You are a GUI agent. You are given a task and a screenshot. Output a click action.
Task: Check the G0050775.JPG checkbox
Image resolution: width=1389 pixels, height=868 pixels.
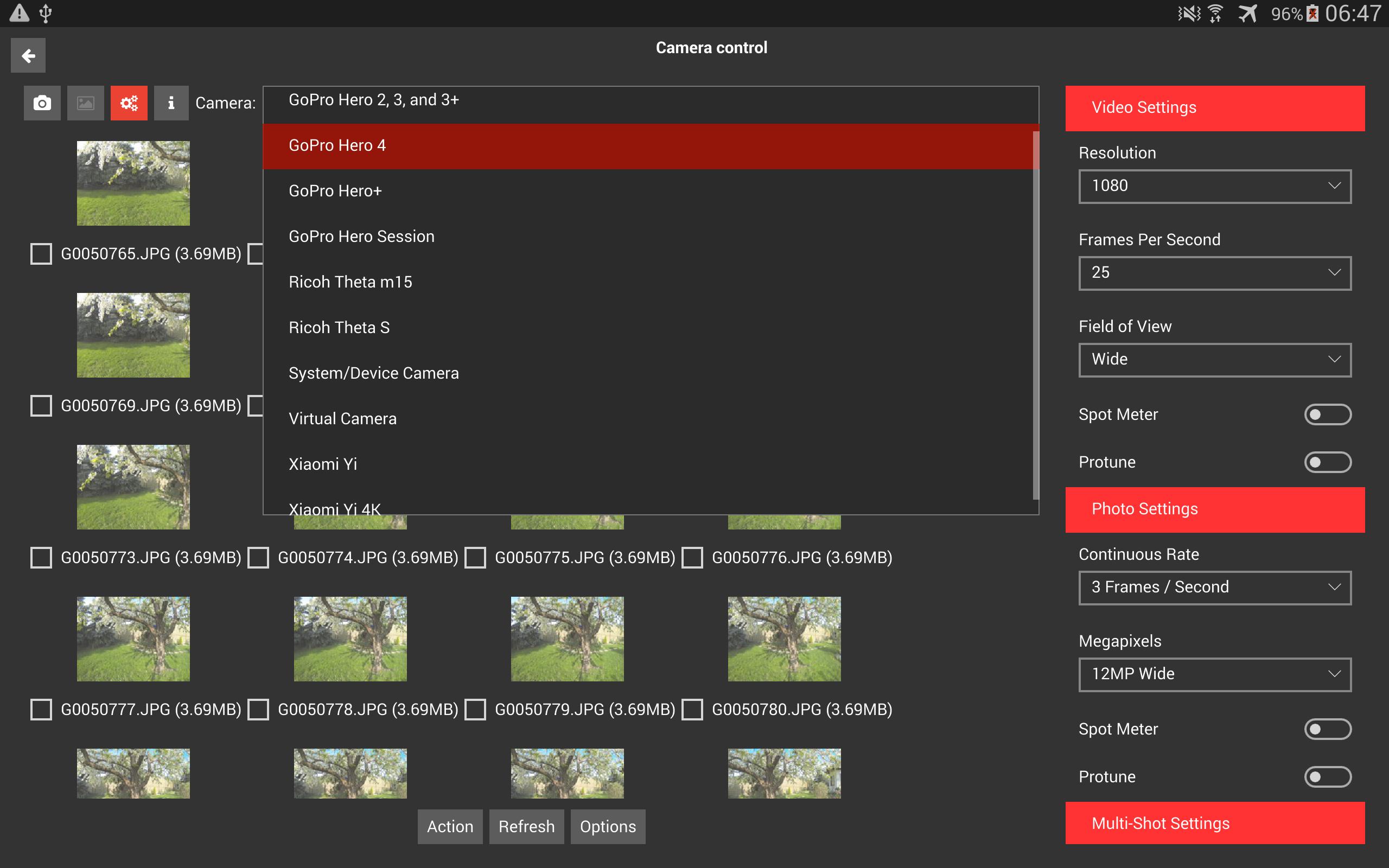[475, 558]
